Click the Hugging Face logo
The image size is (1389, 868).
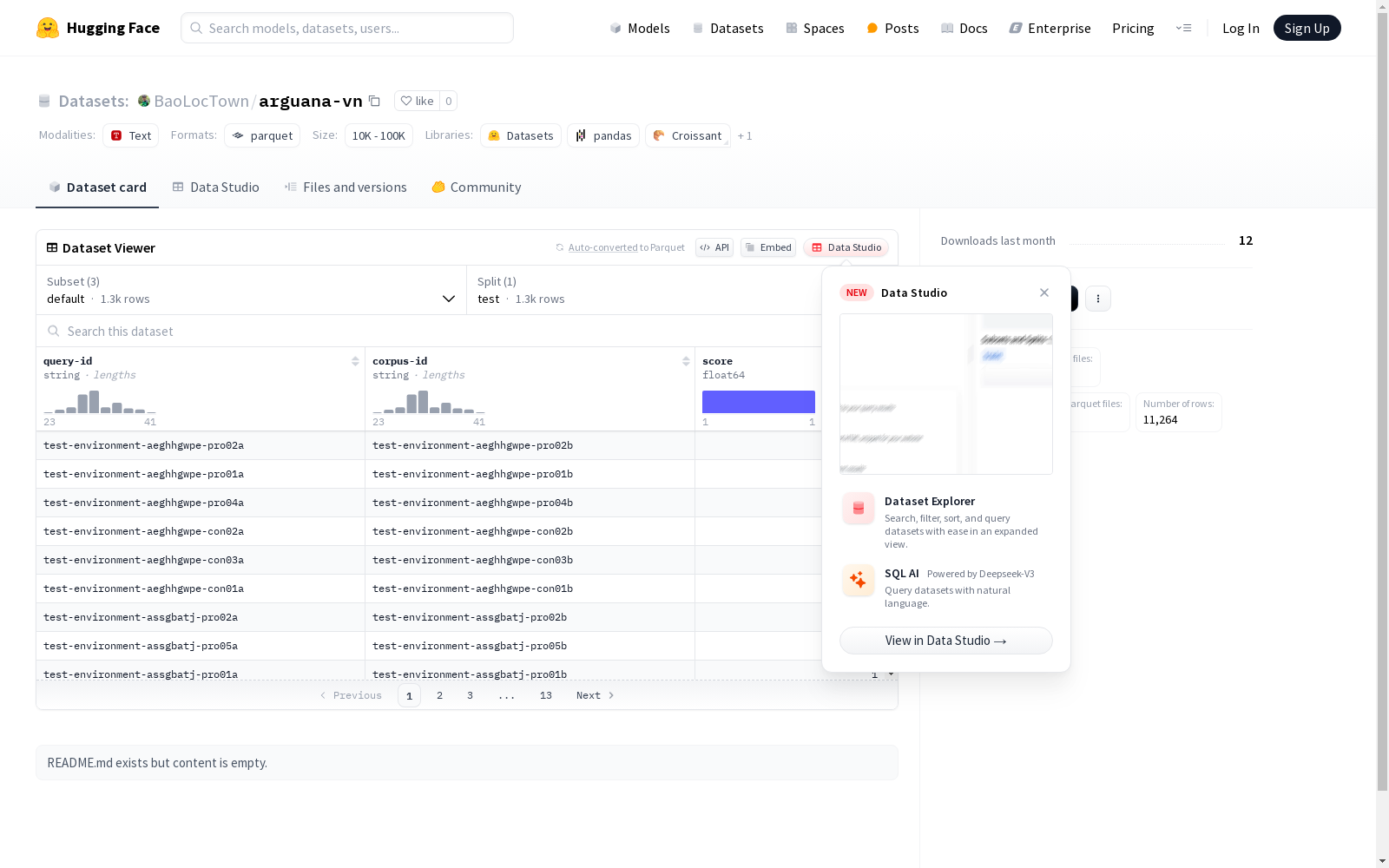[x=98, y=28]
